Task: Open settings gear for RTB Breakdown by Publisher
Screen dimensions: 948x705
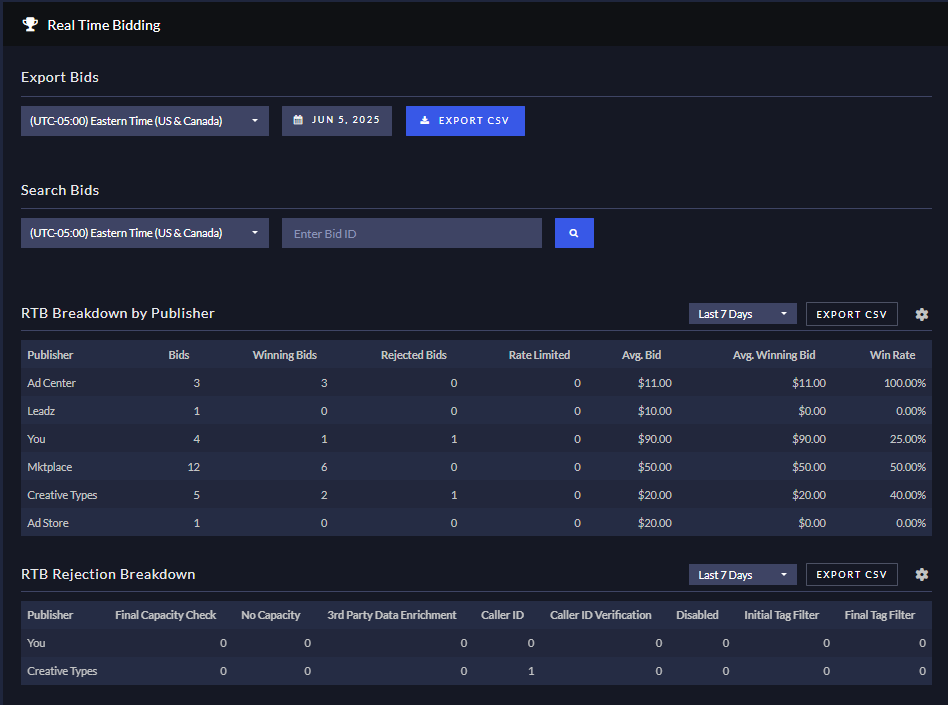Action: pos(921,314)
